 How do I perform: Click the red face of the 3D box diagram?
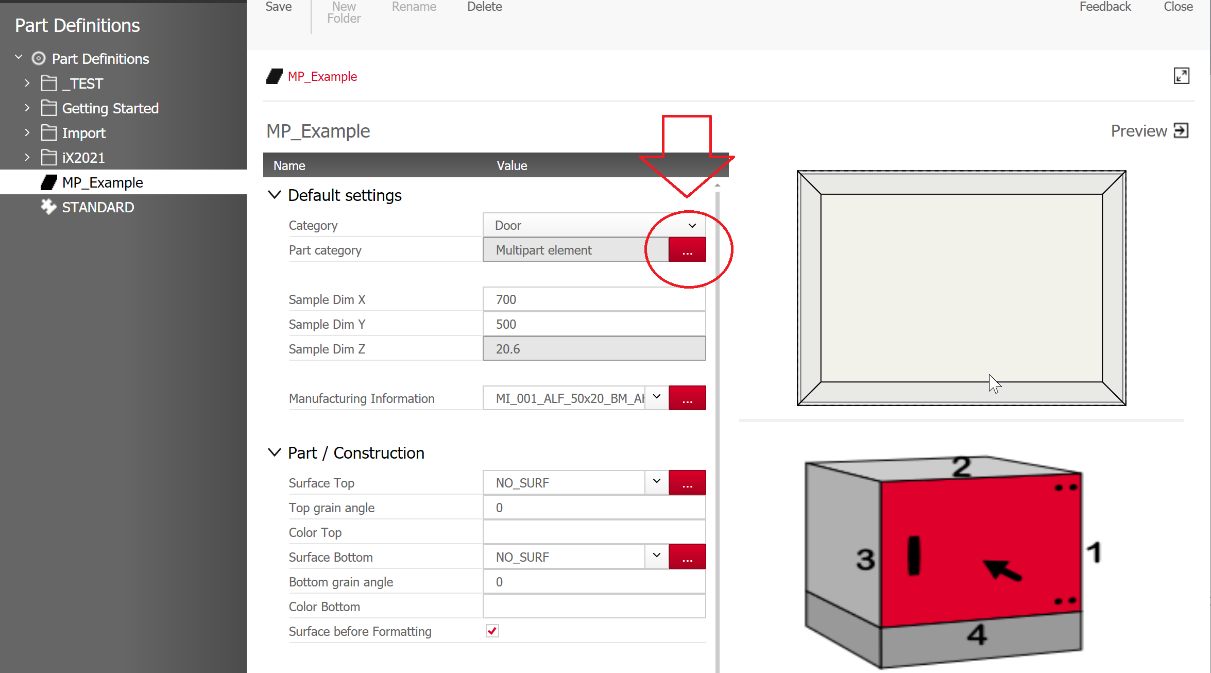coord(980,550)
